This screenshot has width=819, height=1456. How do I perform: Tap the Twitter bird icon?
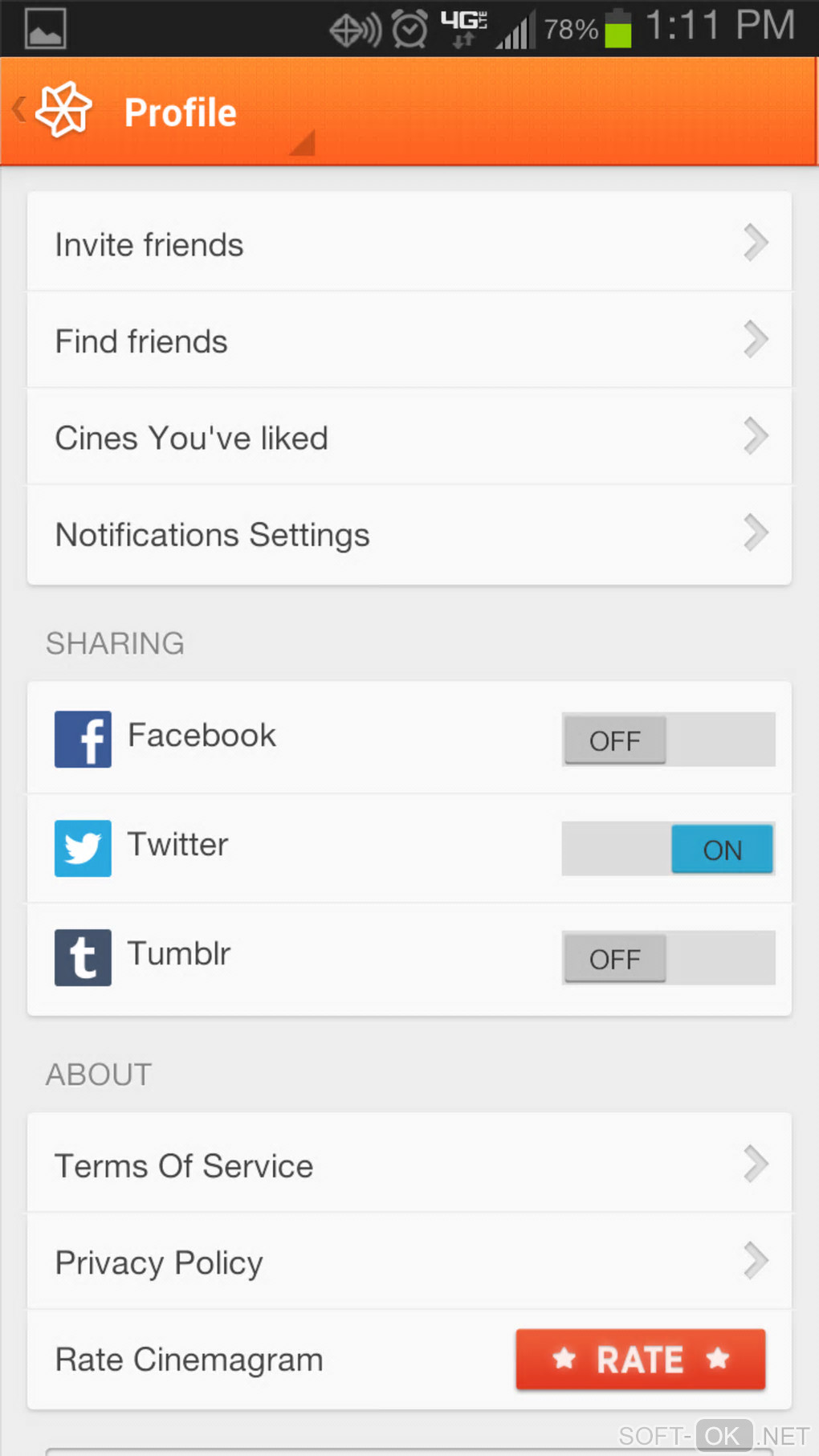pos(83,848)
